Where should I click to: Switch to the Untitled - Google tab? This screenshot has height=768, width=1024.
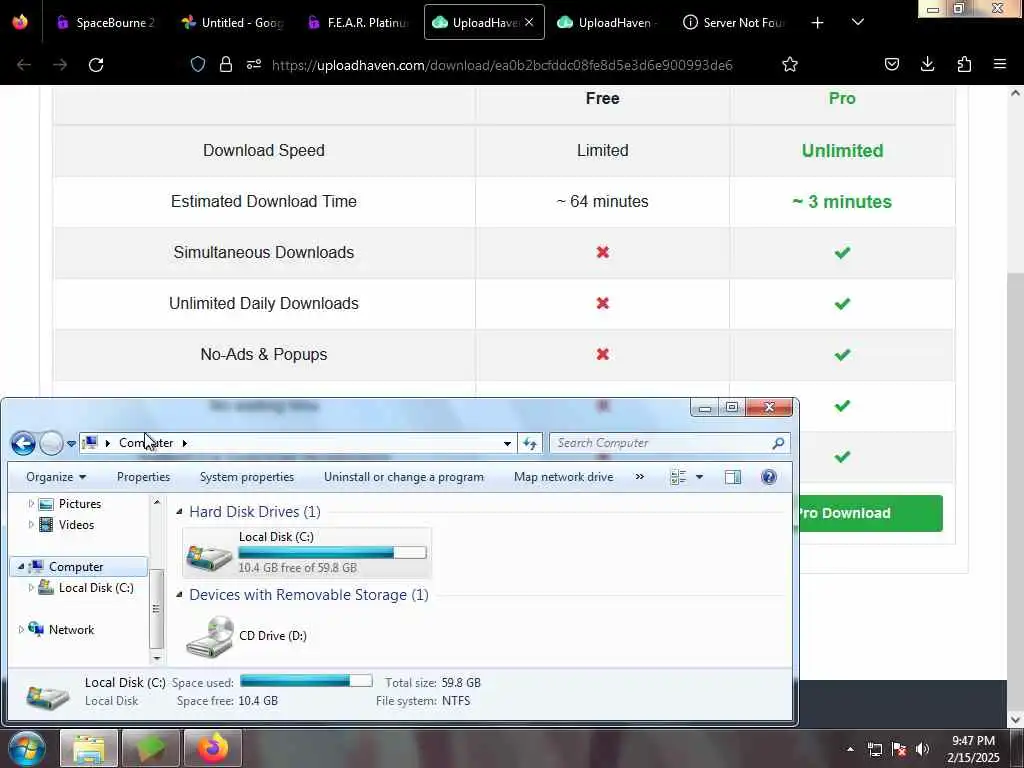point(234,22)
